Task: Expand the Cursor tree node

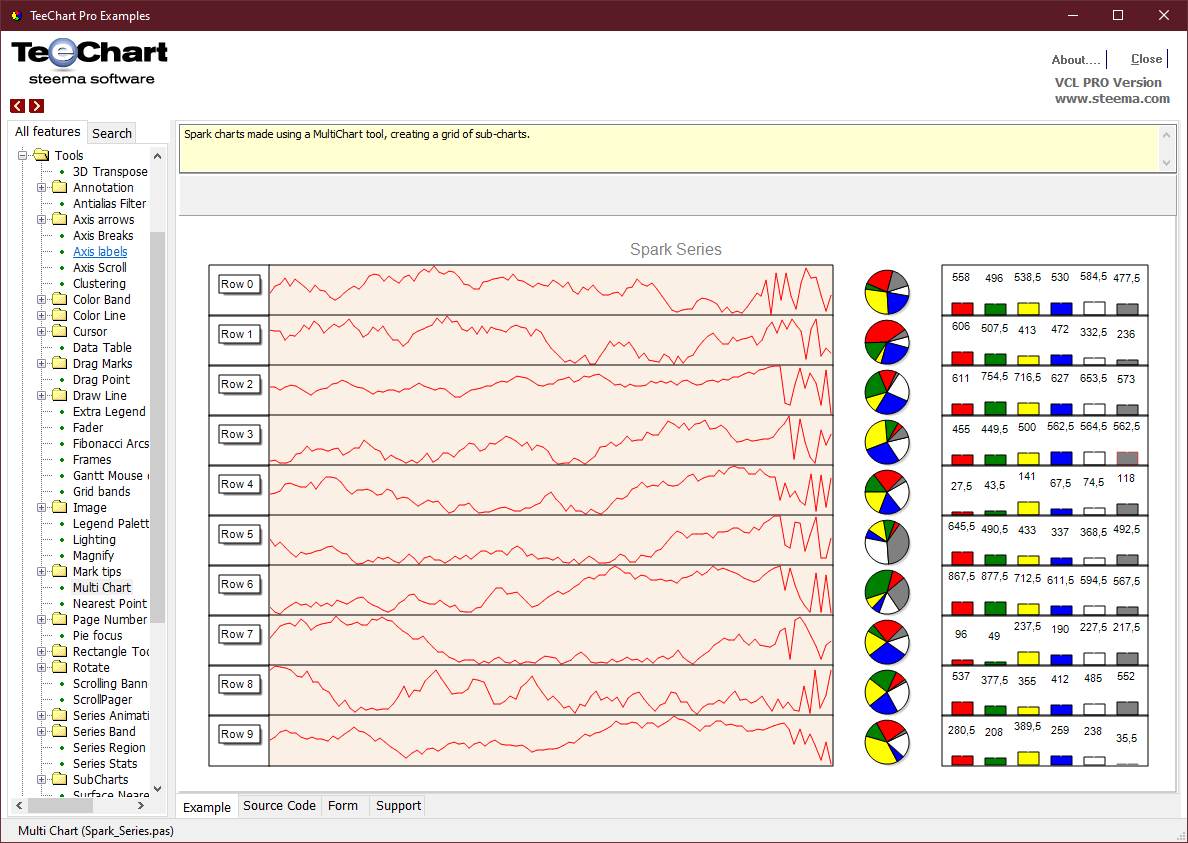Action: [42, 332]
